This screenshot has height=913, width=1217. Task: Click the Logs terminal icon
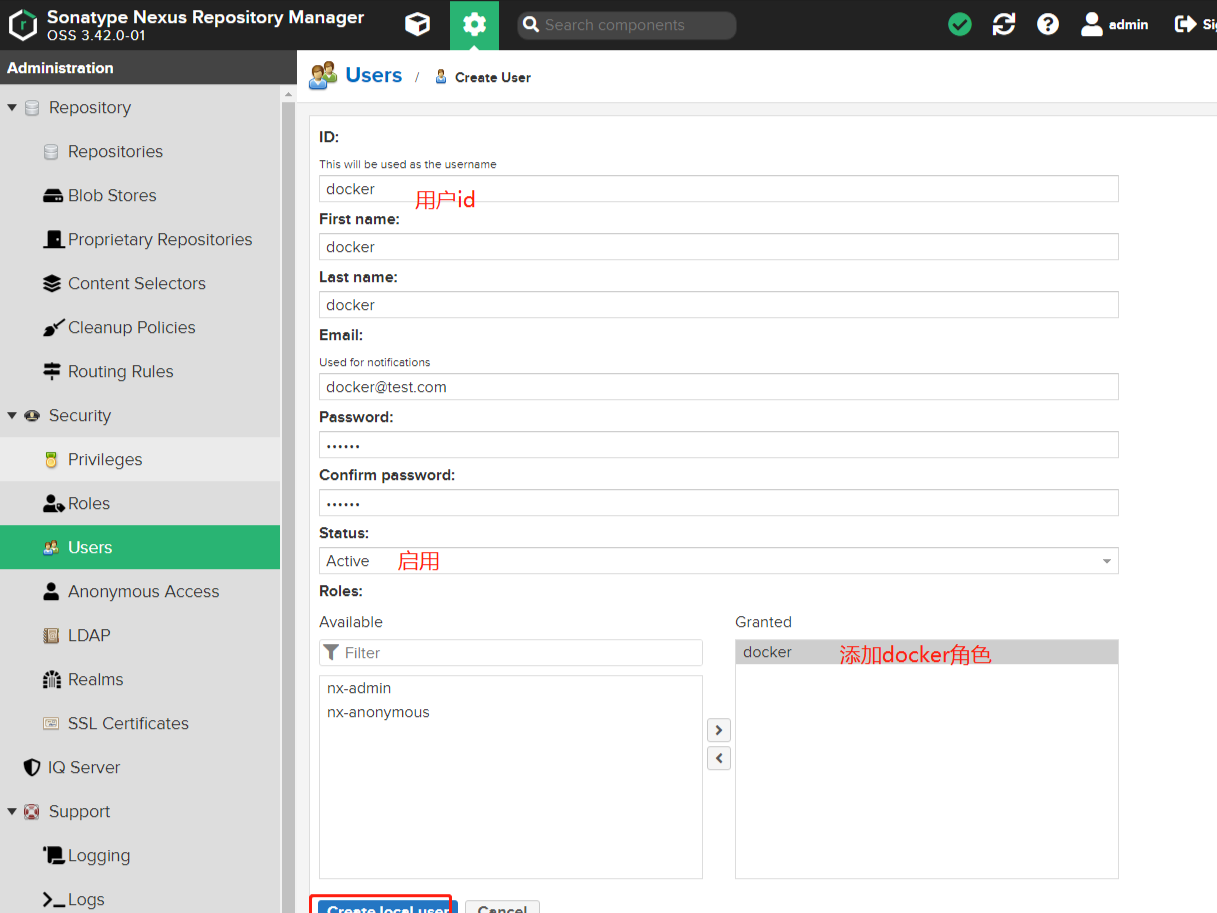[53, 900]
